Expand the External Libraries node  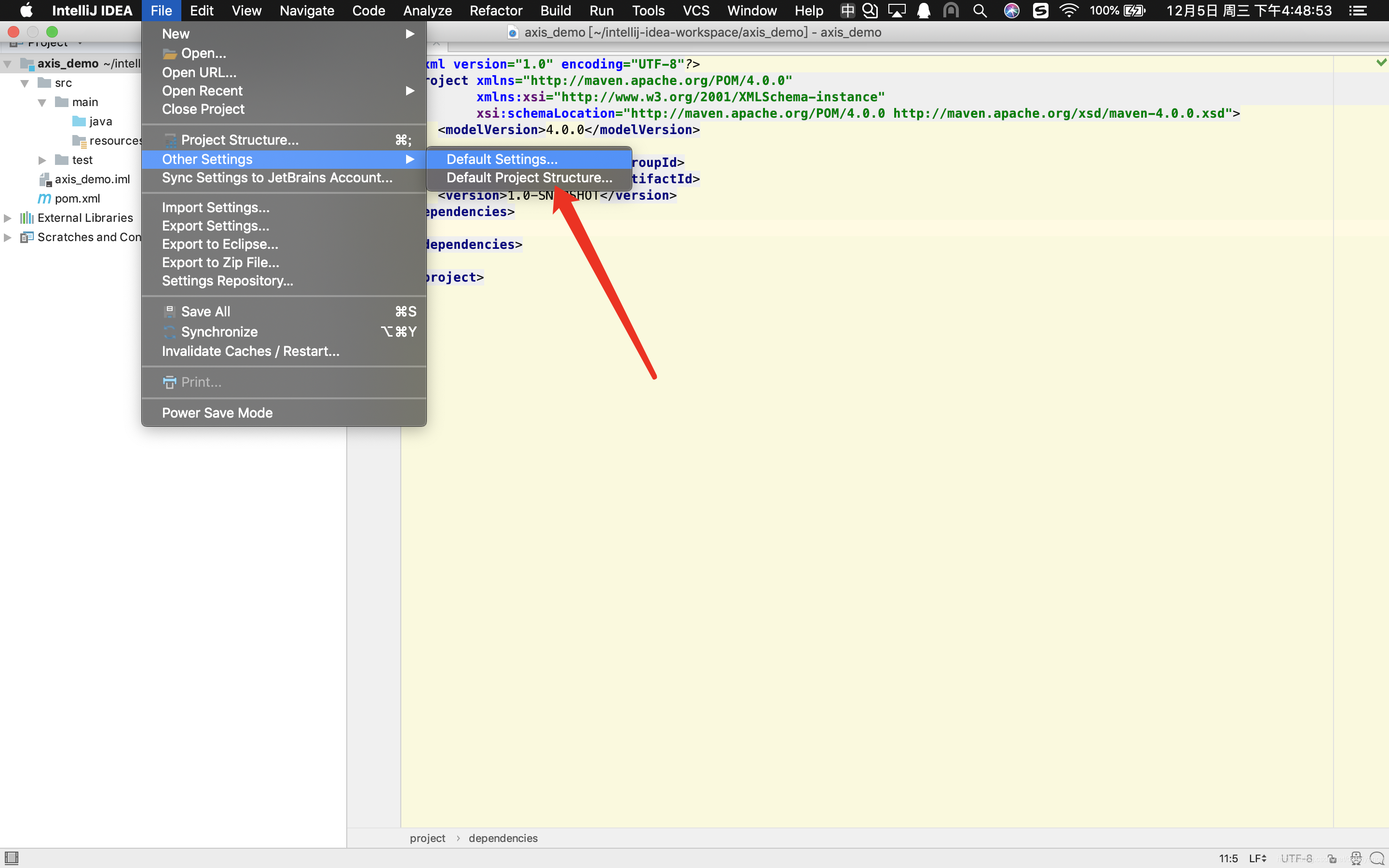tap(8, 217)
